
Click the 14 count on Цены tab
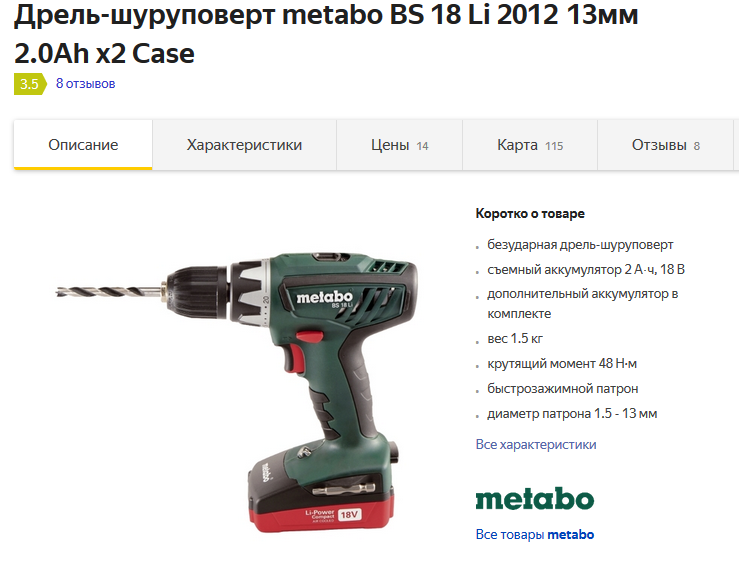tap(422, 146)
